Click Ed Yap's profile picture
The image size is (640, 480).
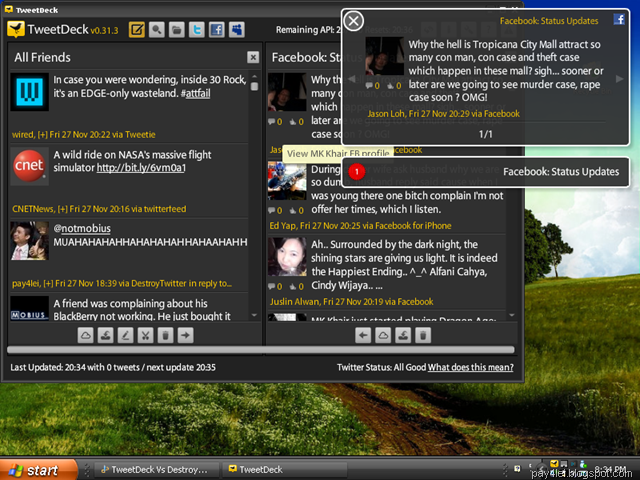pos(287,180)
